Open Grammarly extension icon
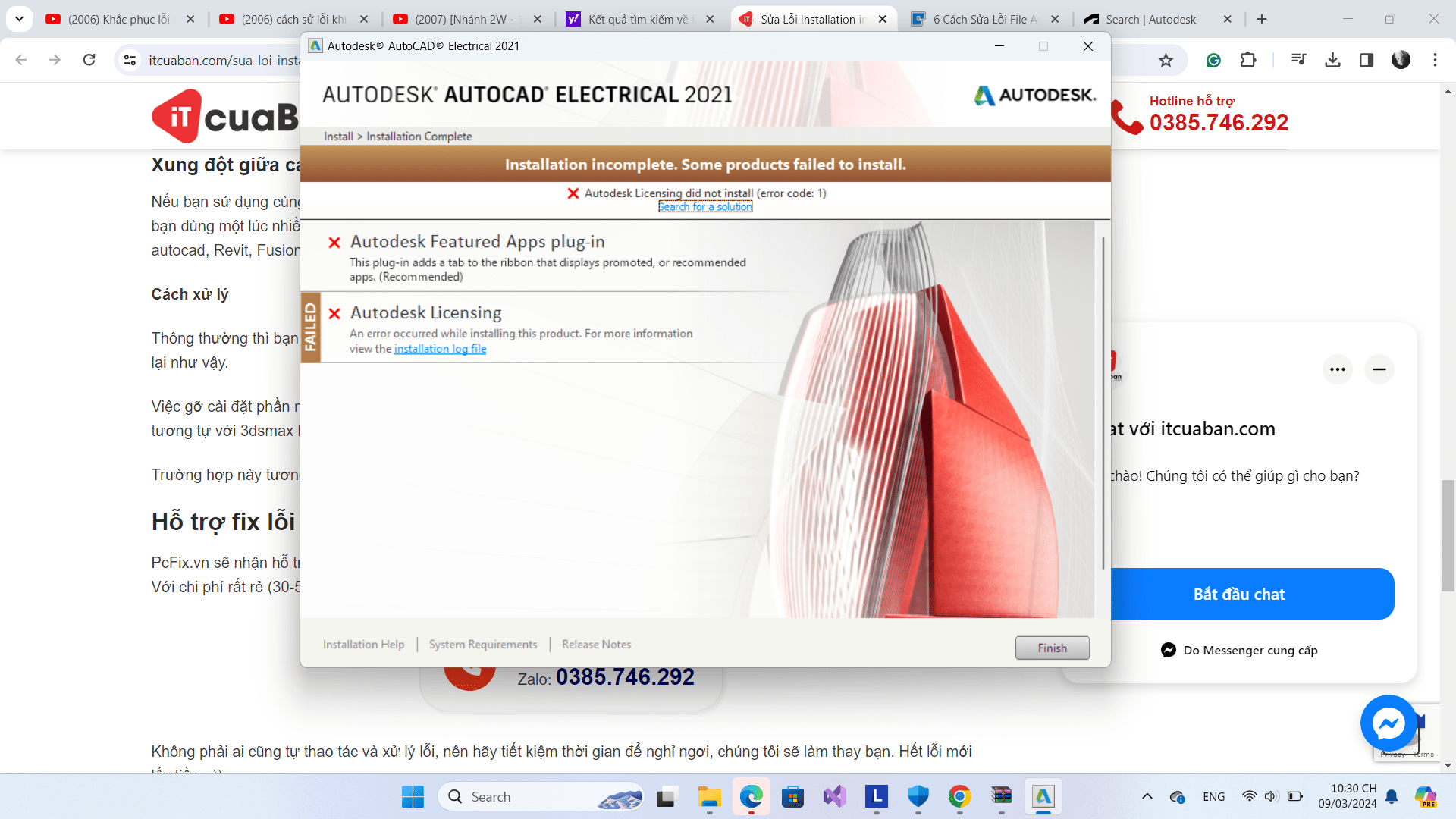Image resolution: width=1456 pixels, height=819 pixels. pyautogui.click(x=1213, y=60)
